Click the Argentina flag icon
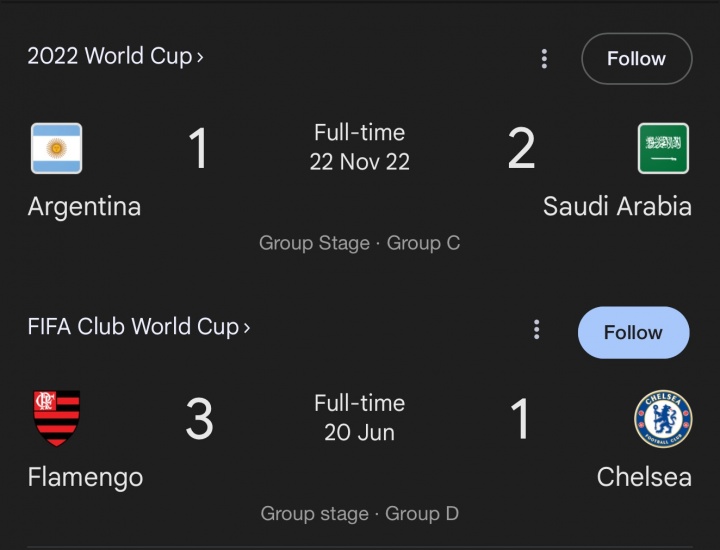The image size is (720, 550). (x=56, y=149)
